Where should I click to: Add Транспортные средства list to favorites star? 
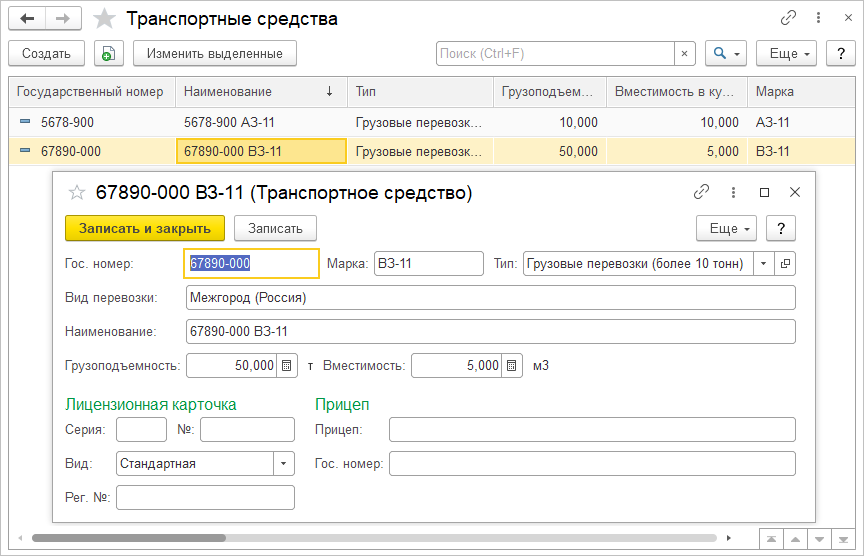click(x=103, y=19)
